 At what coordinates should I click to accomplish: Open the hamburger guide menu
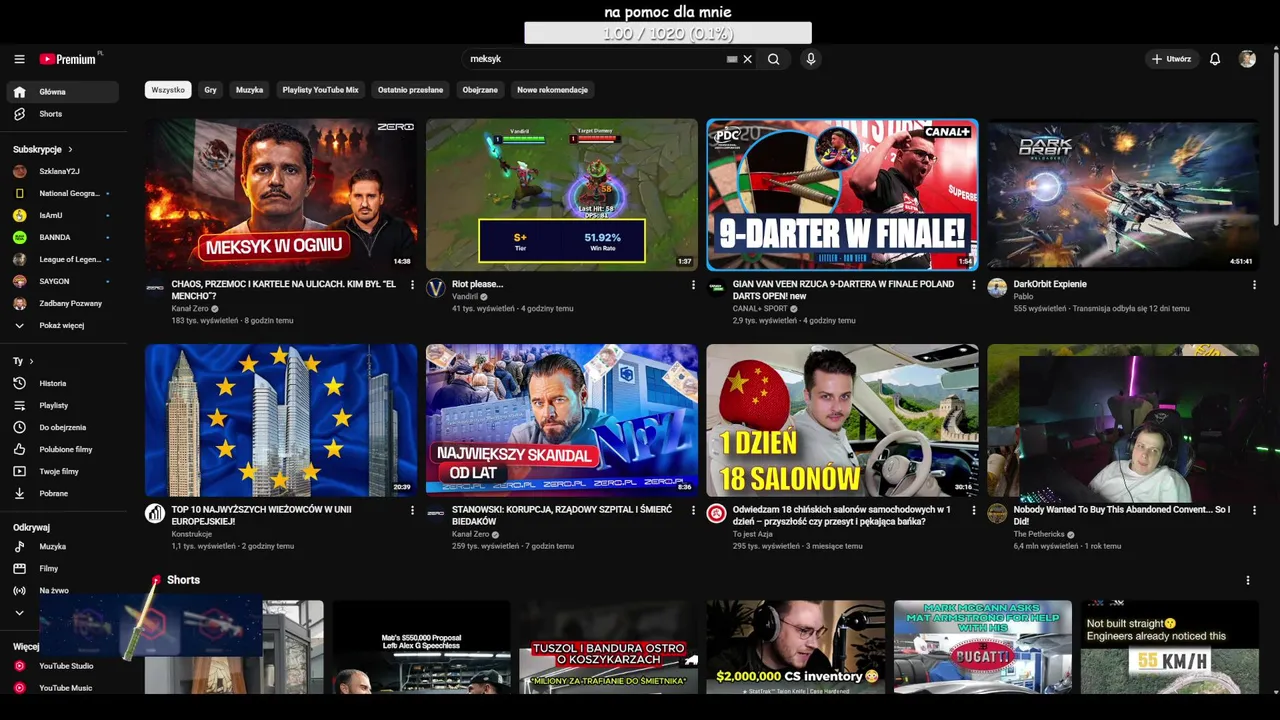(19, 59)
